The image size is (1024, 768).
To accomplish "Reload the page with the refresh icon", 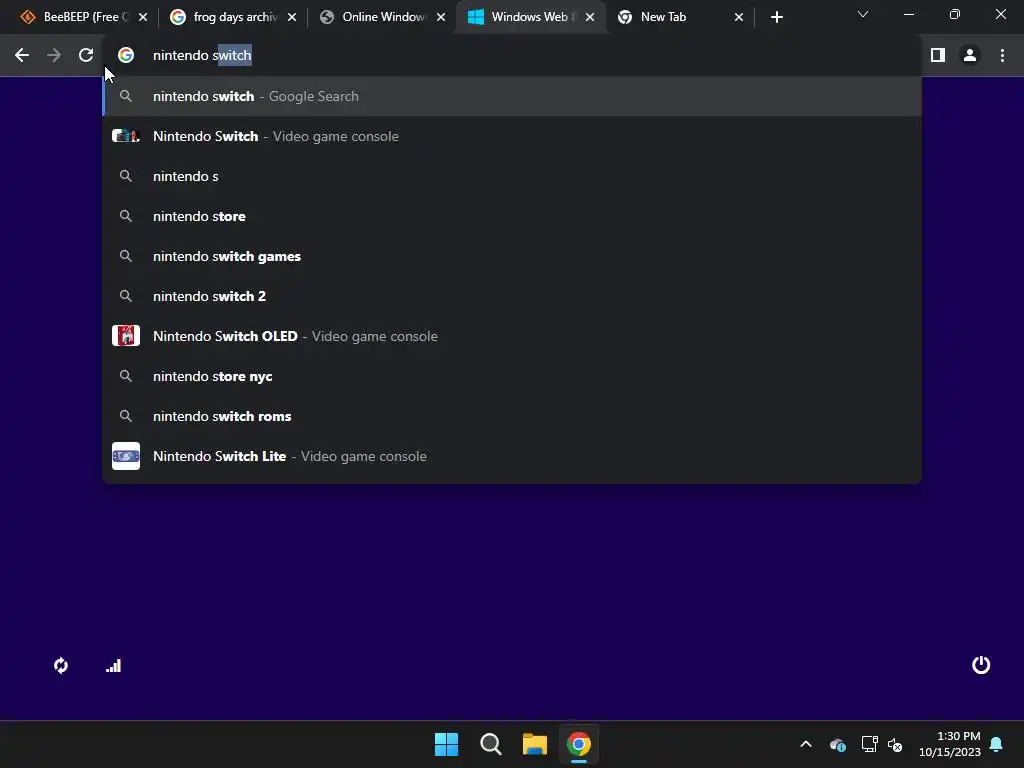I will click(x=86, y=56).
